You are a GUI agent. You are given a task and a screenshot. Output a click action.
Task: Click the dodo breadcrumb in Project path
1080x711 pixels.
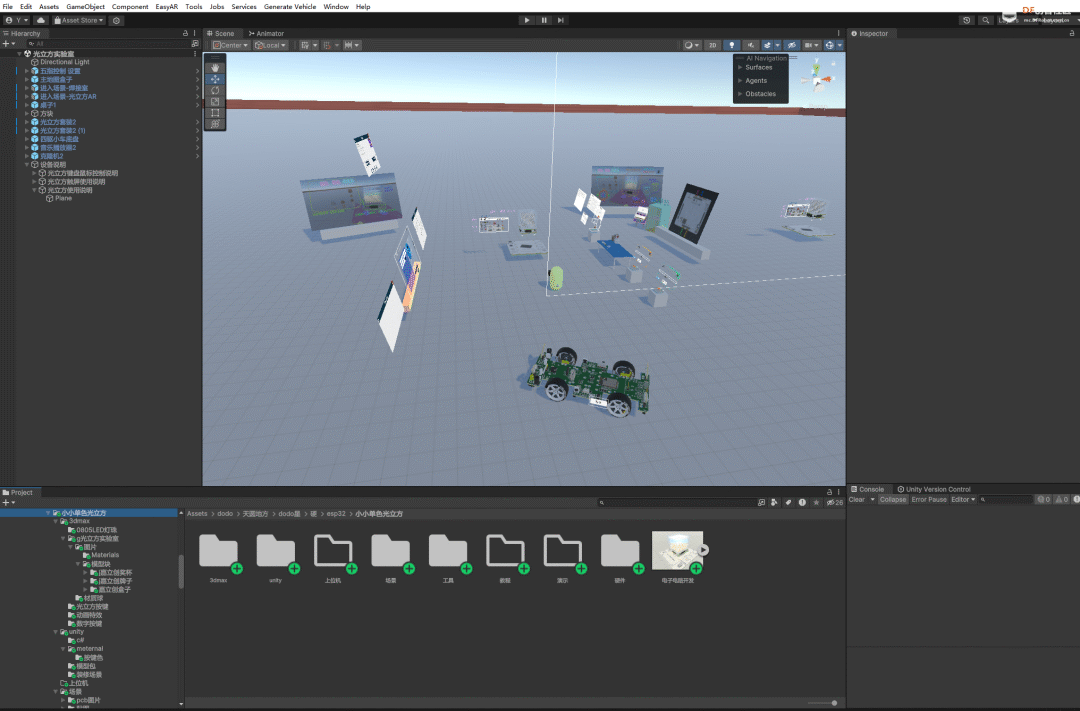coord(225,514)
